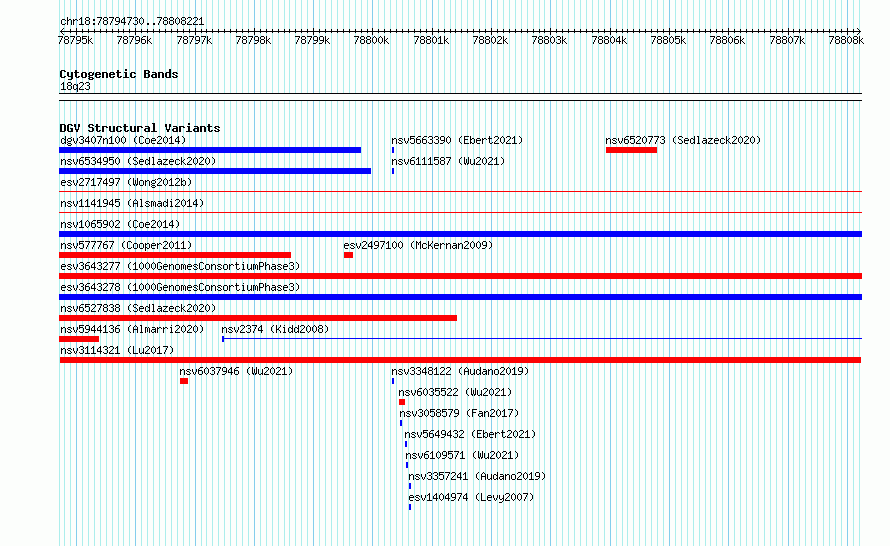The width and height of the screenshot is (890, 546).
Task: Select esv3643277 (1000GenomesConsortiumPhase3) label
Action: [x=180, y=266]
